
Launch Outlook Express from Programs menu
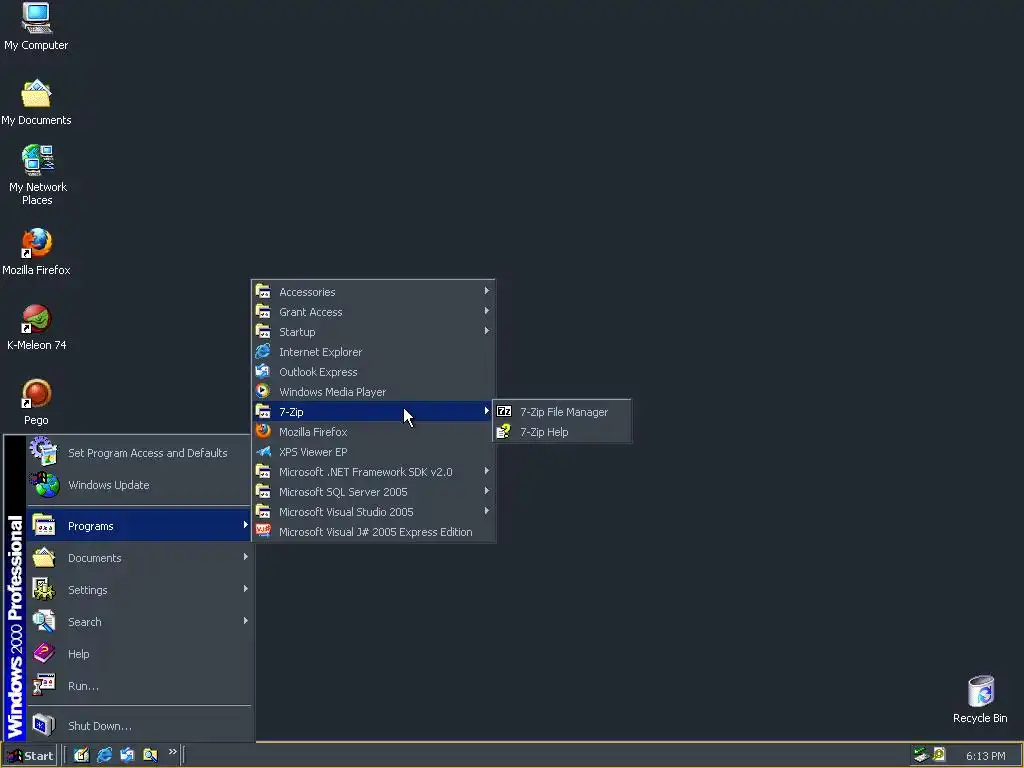pyautogui.click(x=373, y=372)
